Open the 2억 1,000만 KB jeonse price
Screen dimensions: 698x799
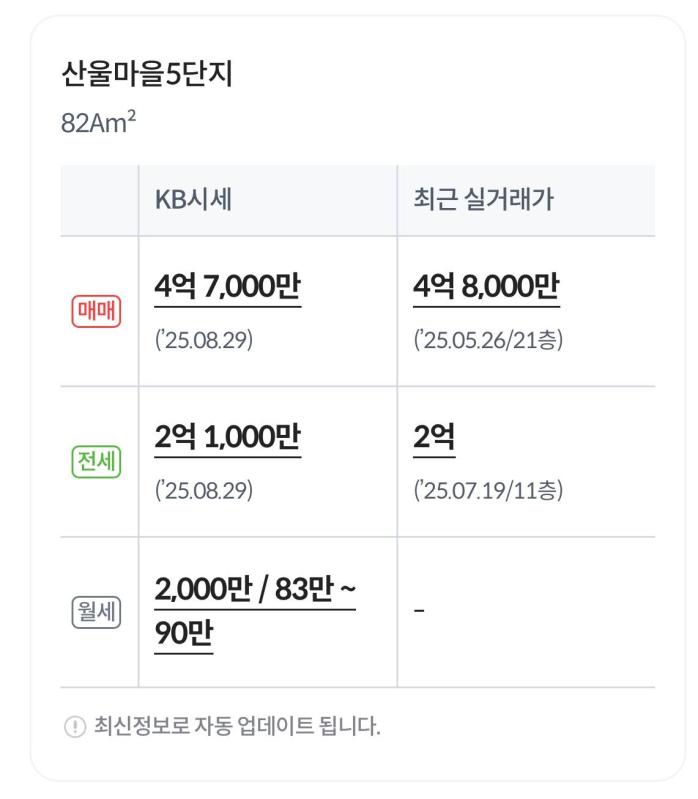pyautogui.click(x=228, y=438)
